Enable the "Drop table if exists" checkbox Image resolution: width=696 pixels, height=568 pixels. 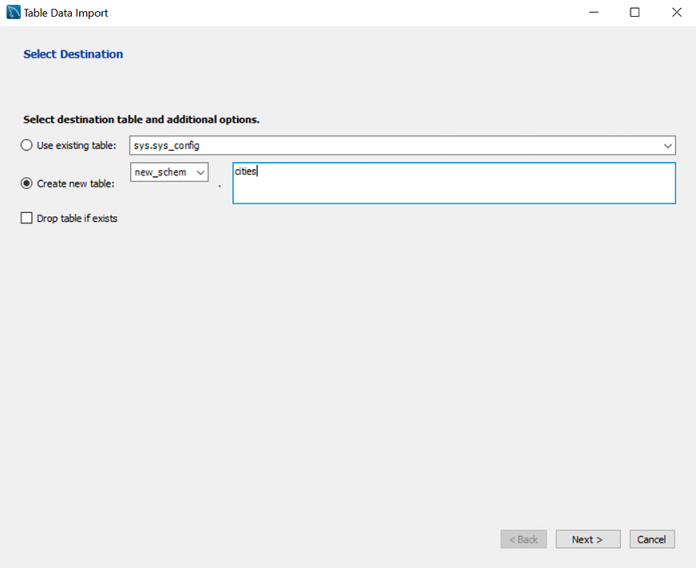coord(27,218)
